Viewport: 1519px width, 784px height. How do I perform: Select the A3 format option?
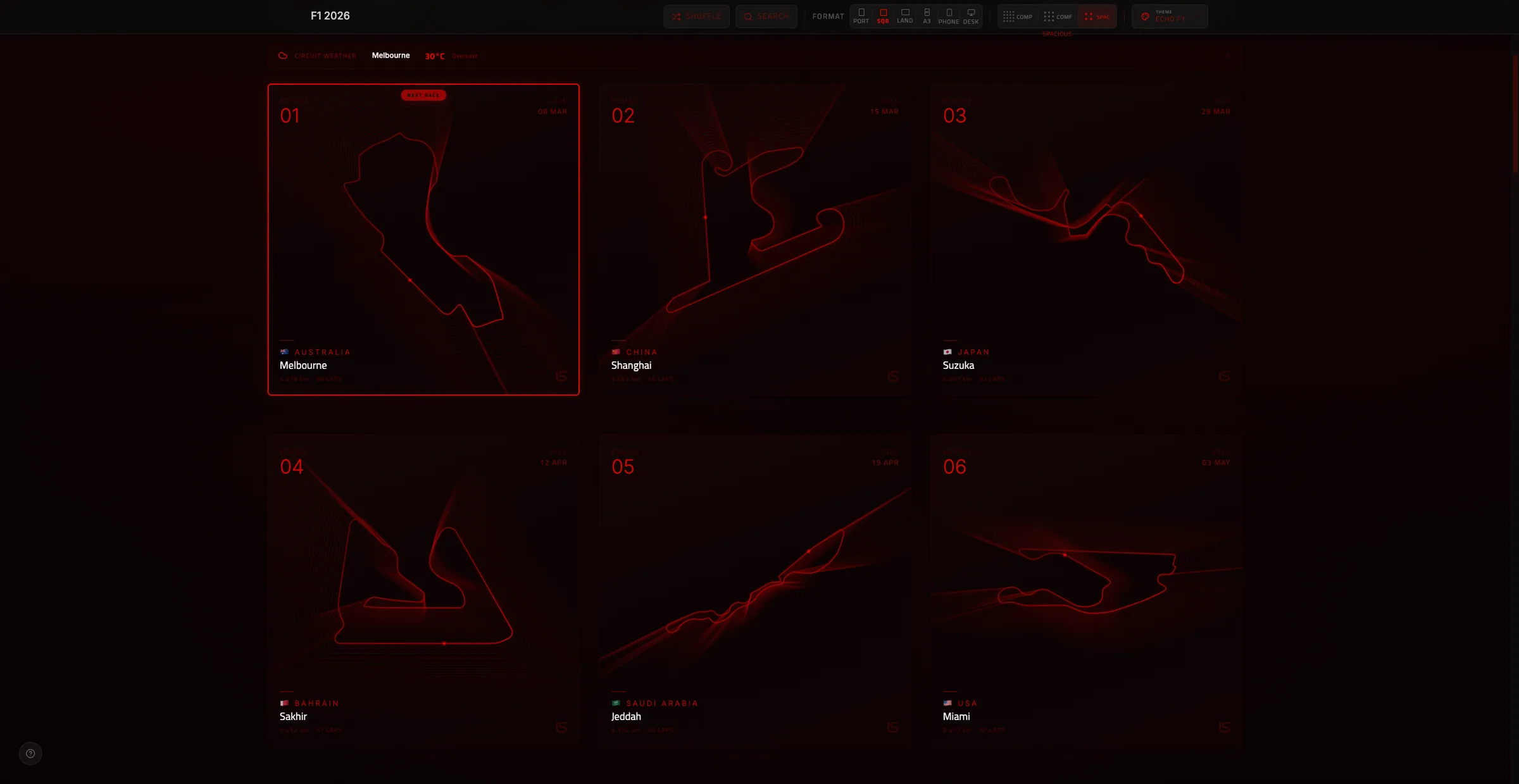click(x=927, y=16)
